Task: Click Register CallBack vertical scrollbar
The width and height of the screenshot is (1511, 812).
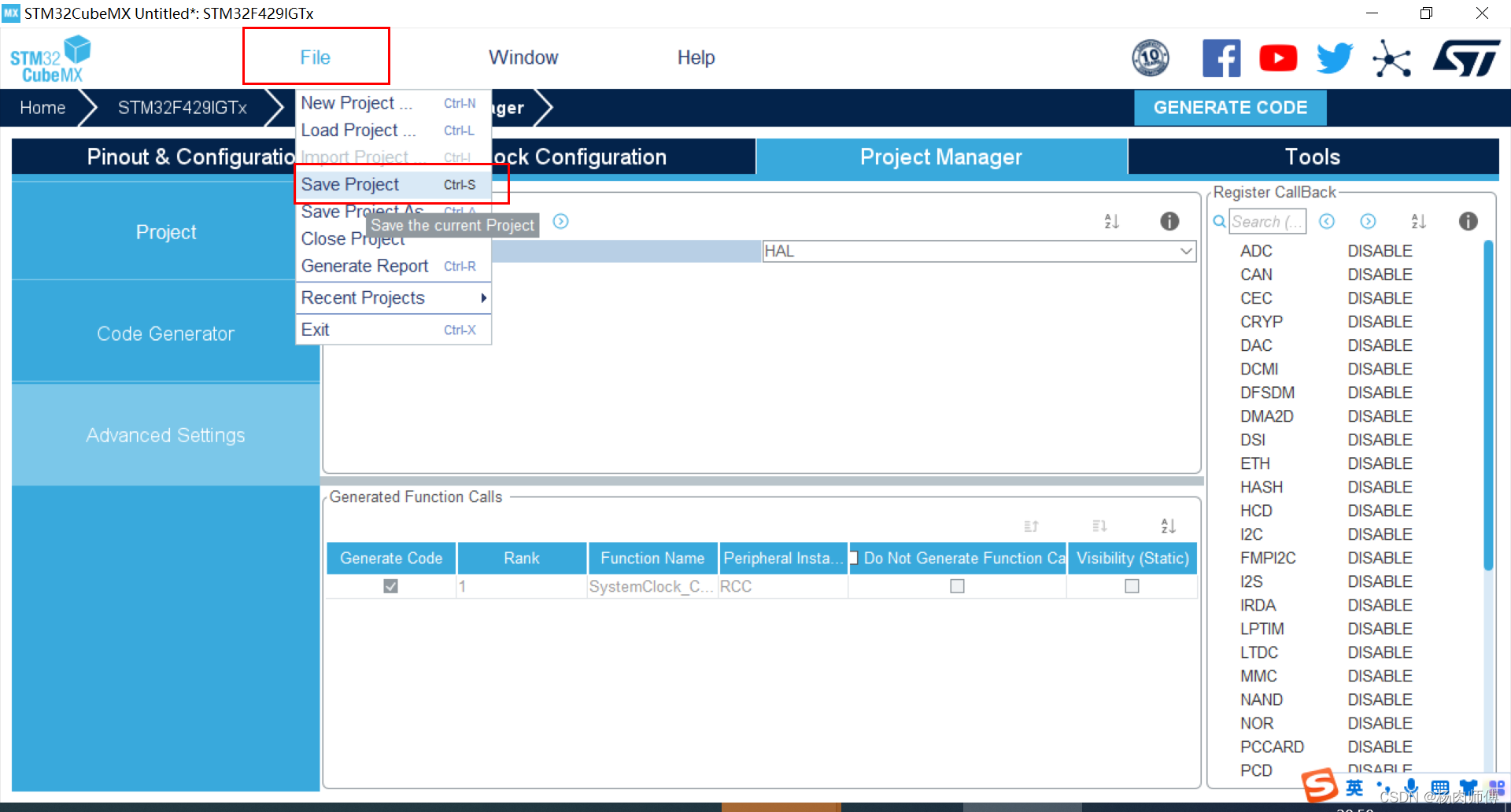Action: pyautogui.click(x=1488, y=405)
